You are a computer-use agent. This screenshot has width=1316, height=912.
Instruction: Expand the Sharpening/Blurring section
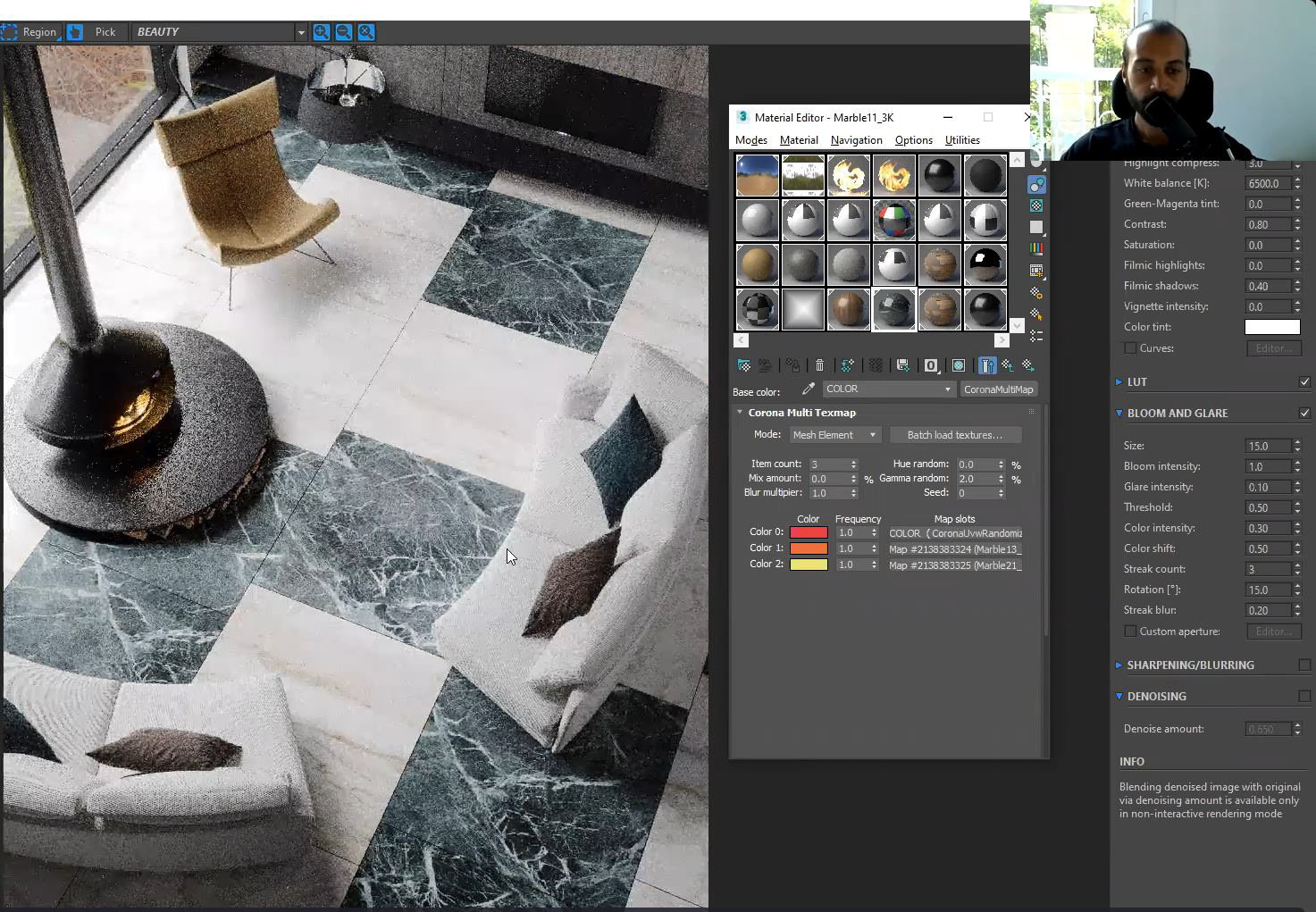click(x=1119, y=665)
